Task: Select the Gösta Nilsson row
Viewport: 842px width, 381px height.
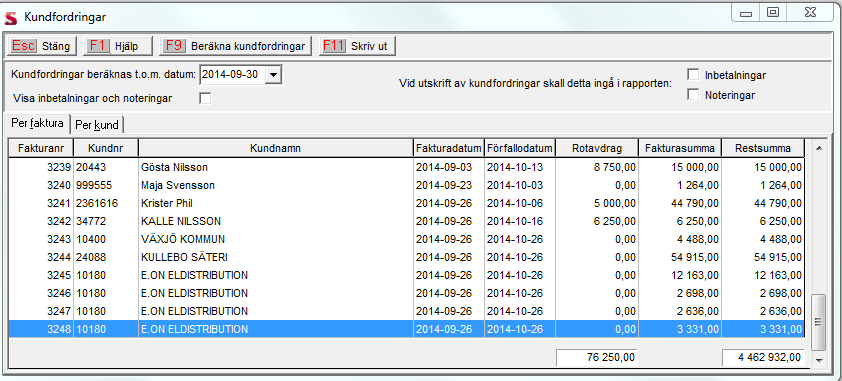Action: [x=407, y=167]
